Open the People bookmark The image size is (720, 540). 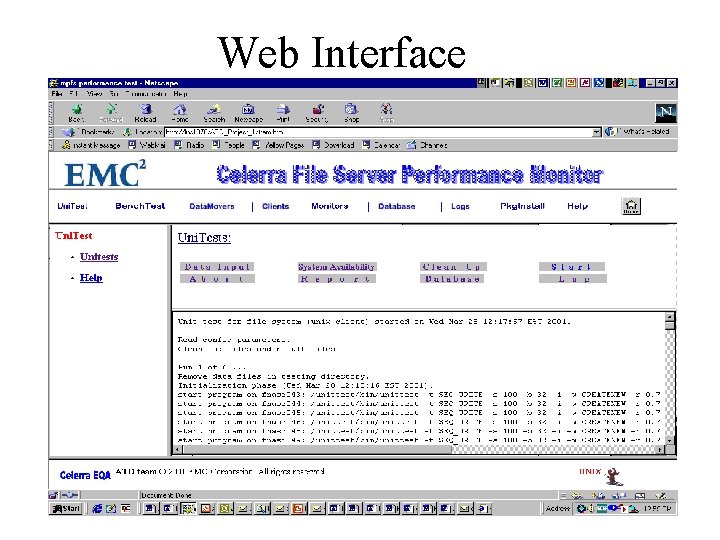(228, 145)
